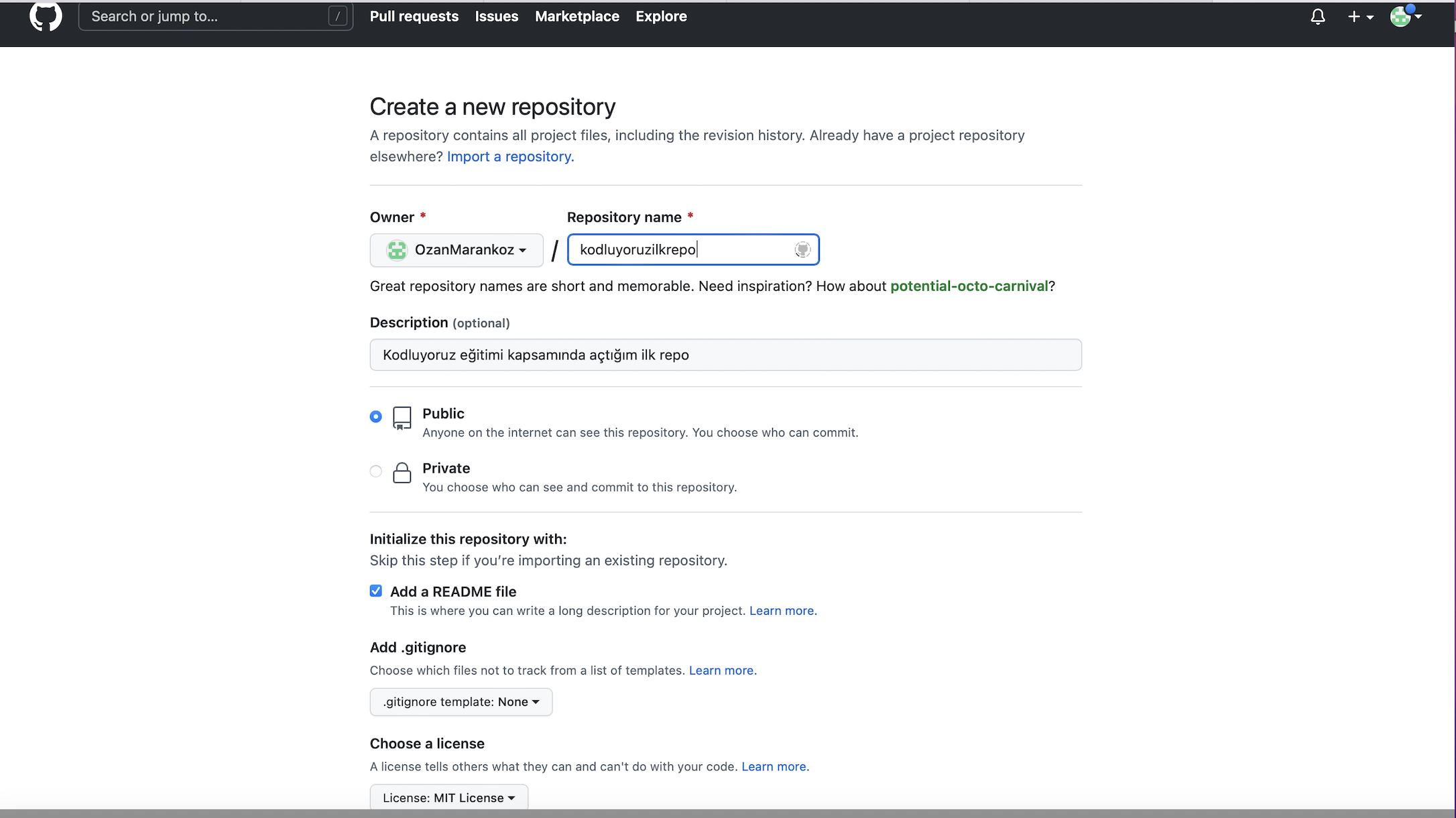This screenshot has height=818, width=1456.
Task: Open the License MIT License dropdown
Action: point(449,797)
